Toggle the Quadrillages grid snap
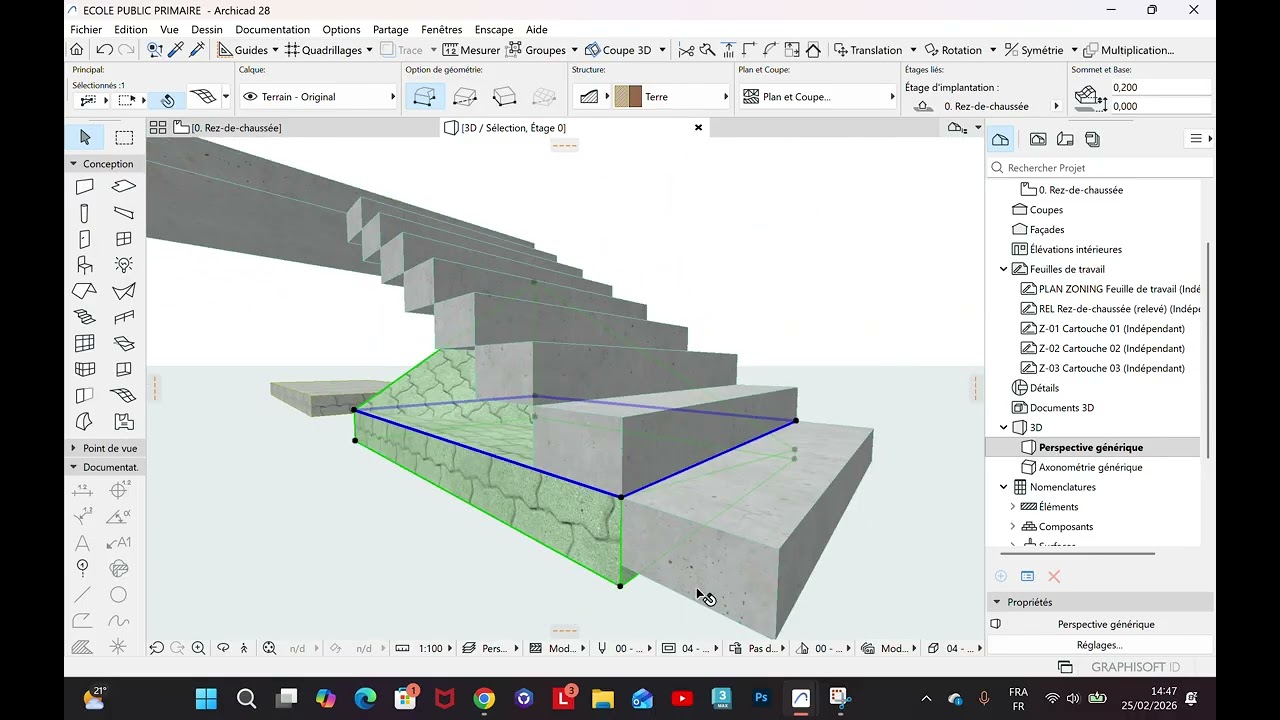 (323, 50)
